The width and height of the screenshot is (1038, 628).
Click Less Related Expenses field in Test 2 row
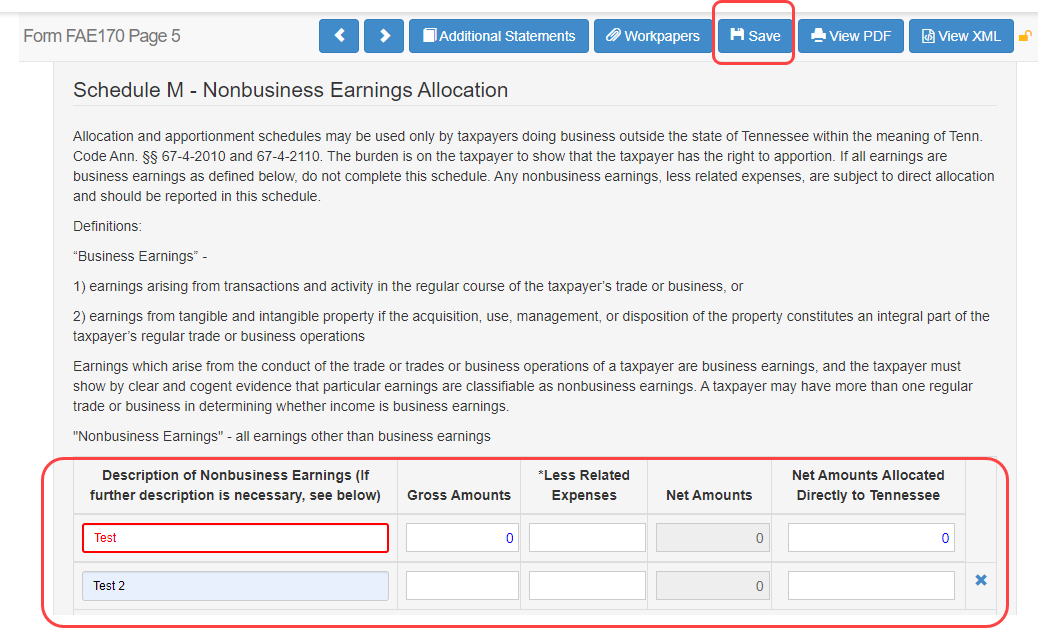tap(587, 586)
